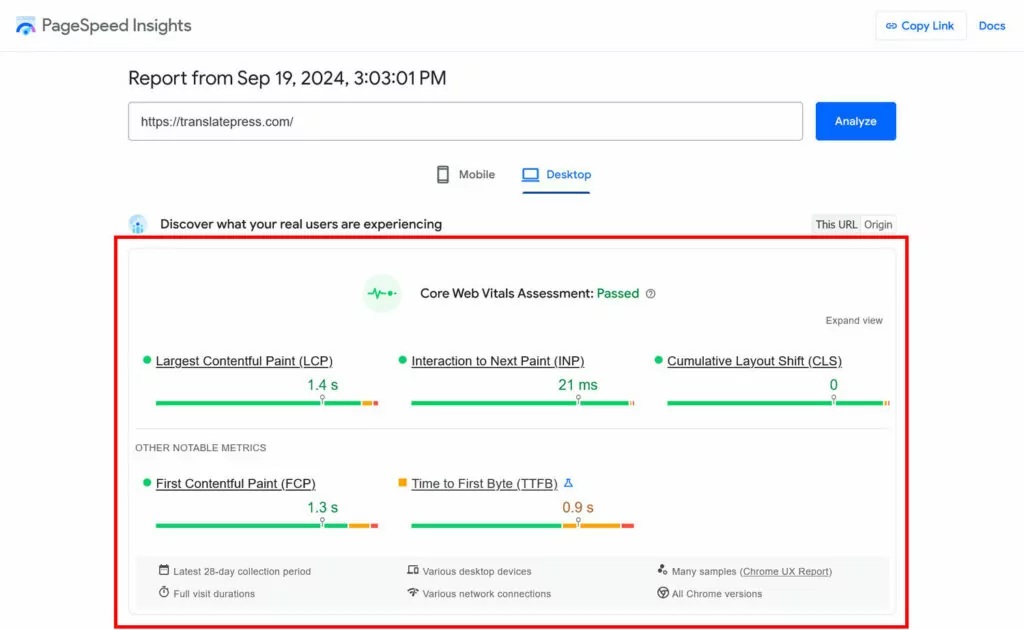1024x630 pixels.
Task: Click the green pulse Core Web Vitals icon
Action: pos(382,293)
